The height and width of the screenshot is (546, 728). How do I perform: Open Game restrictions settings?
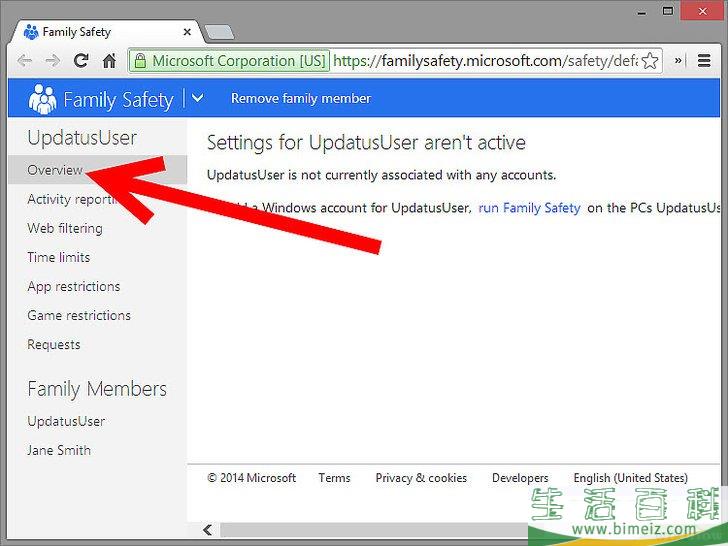[79, 315]
